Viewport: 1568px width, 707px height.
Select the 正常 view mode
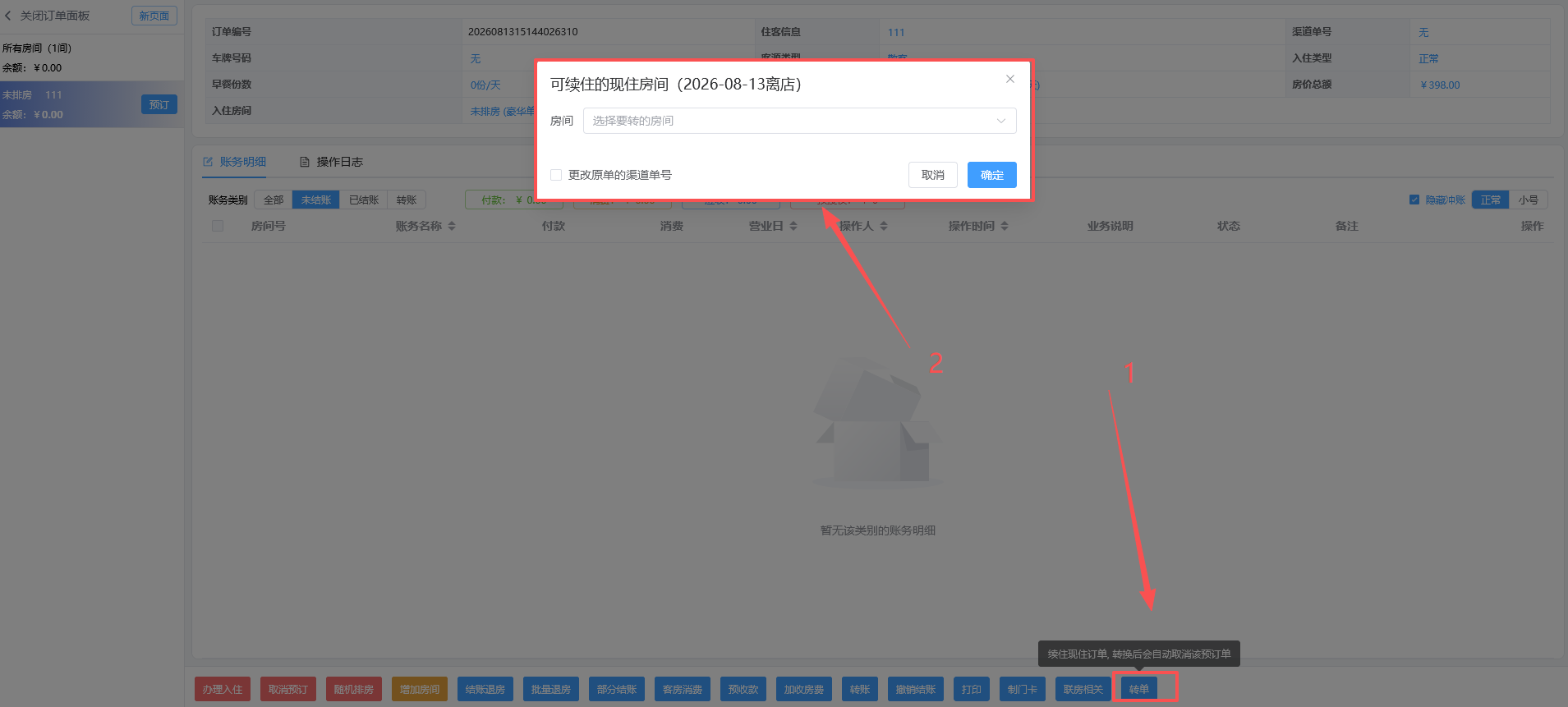[1490, 200]
